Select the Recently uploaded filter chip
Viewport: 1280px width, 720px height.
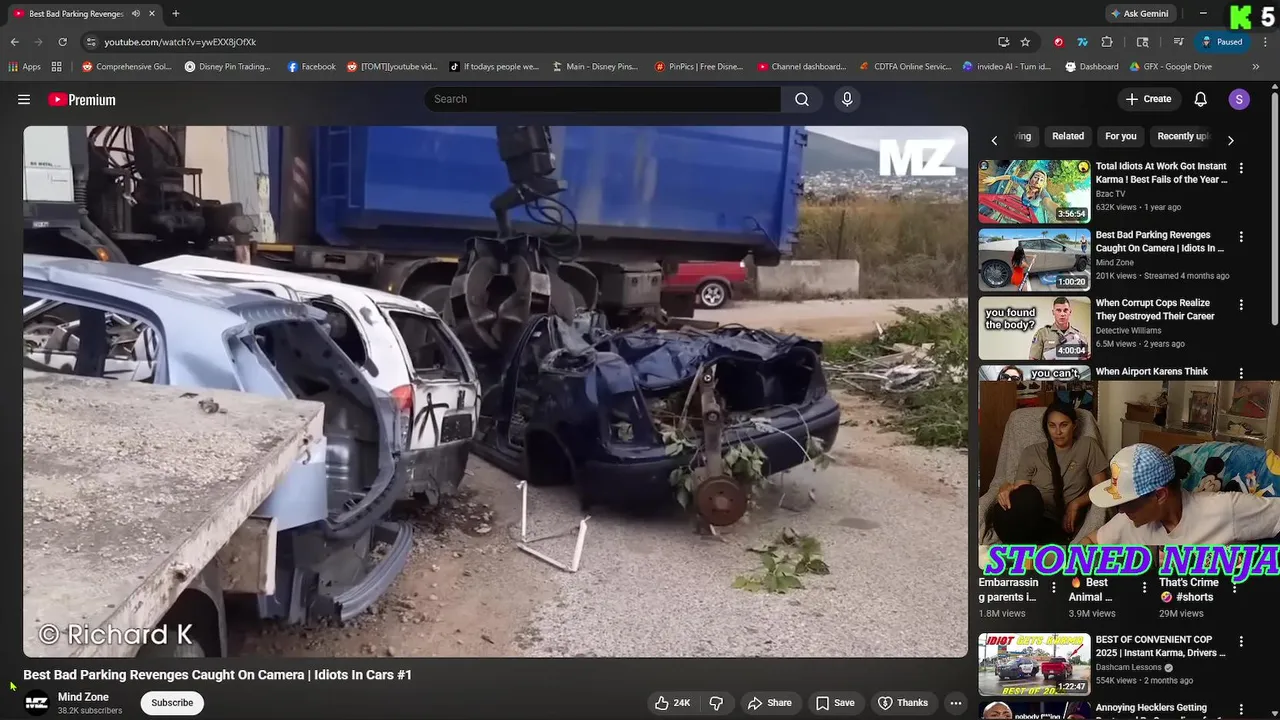coord(1183,136)
